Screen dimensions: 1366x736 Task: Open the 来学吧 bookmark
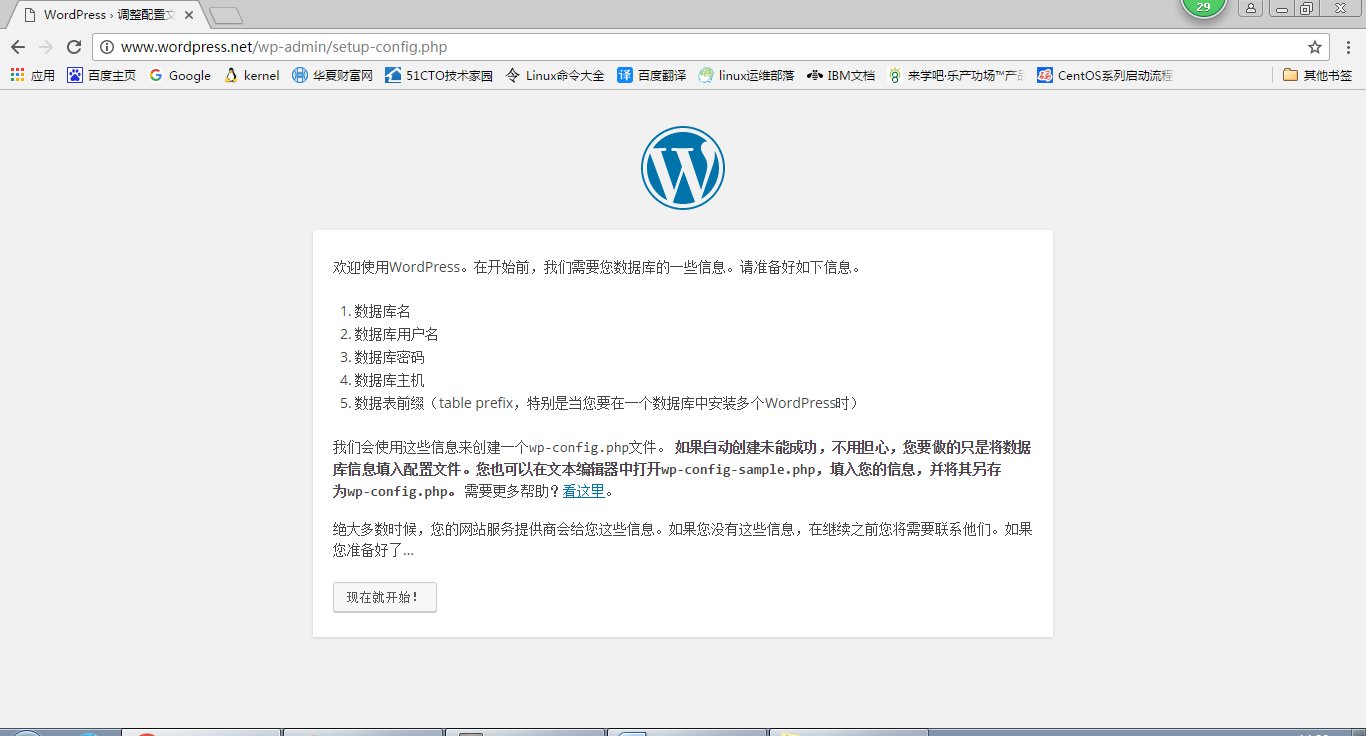click(956, 75)
